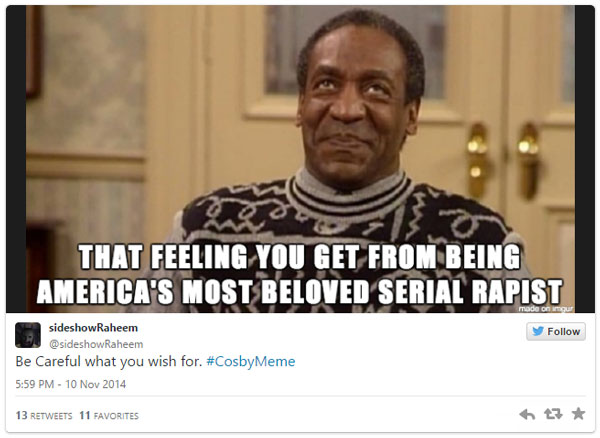This screenshot has height=438, width=600.
Task: Click the reply arrow icon
Action: pos(527,414)
